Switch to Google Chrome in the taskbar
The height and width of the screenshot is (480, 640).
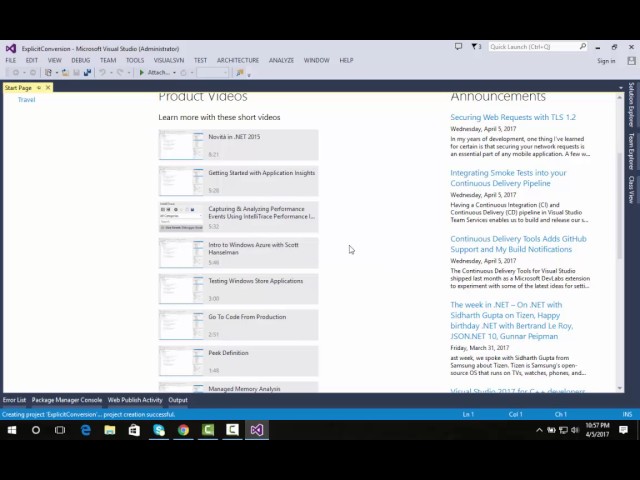tap(183, 430)
